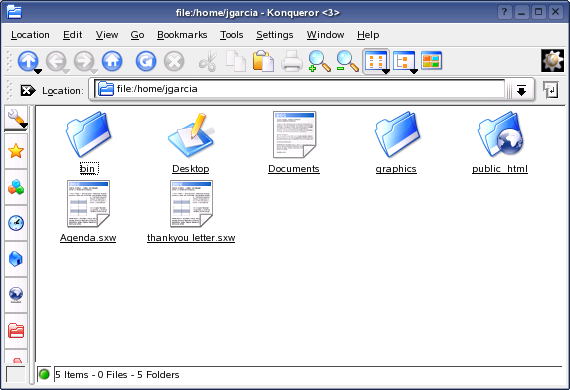Image resolution: width=570 pixels, height=390 pixels.
Task: Open the Window menu
Action: point(325,35)
